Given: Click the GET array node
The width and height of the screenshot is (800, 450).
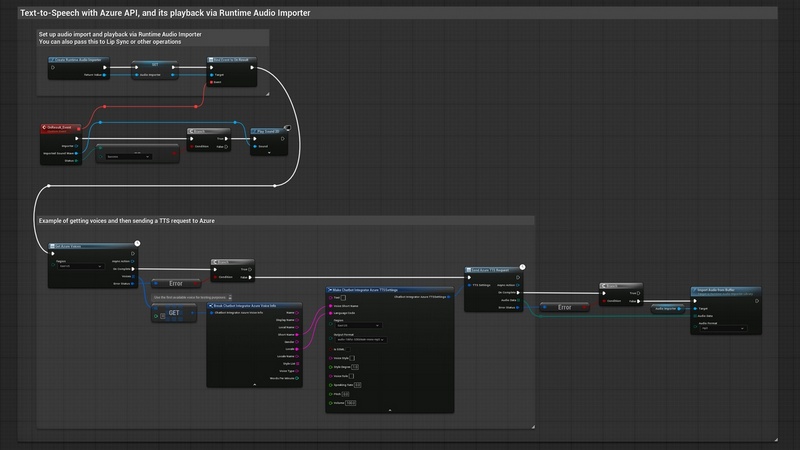Looking at the screenshot, I should (174, 313).
